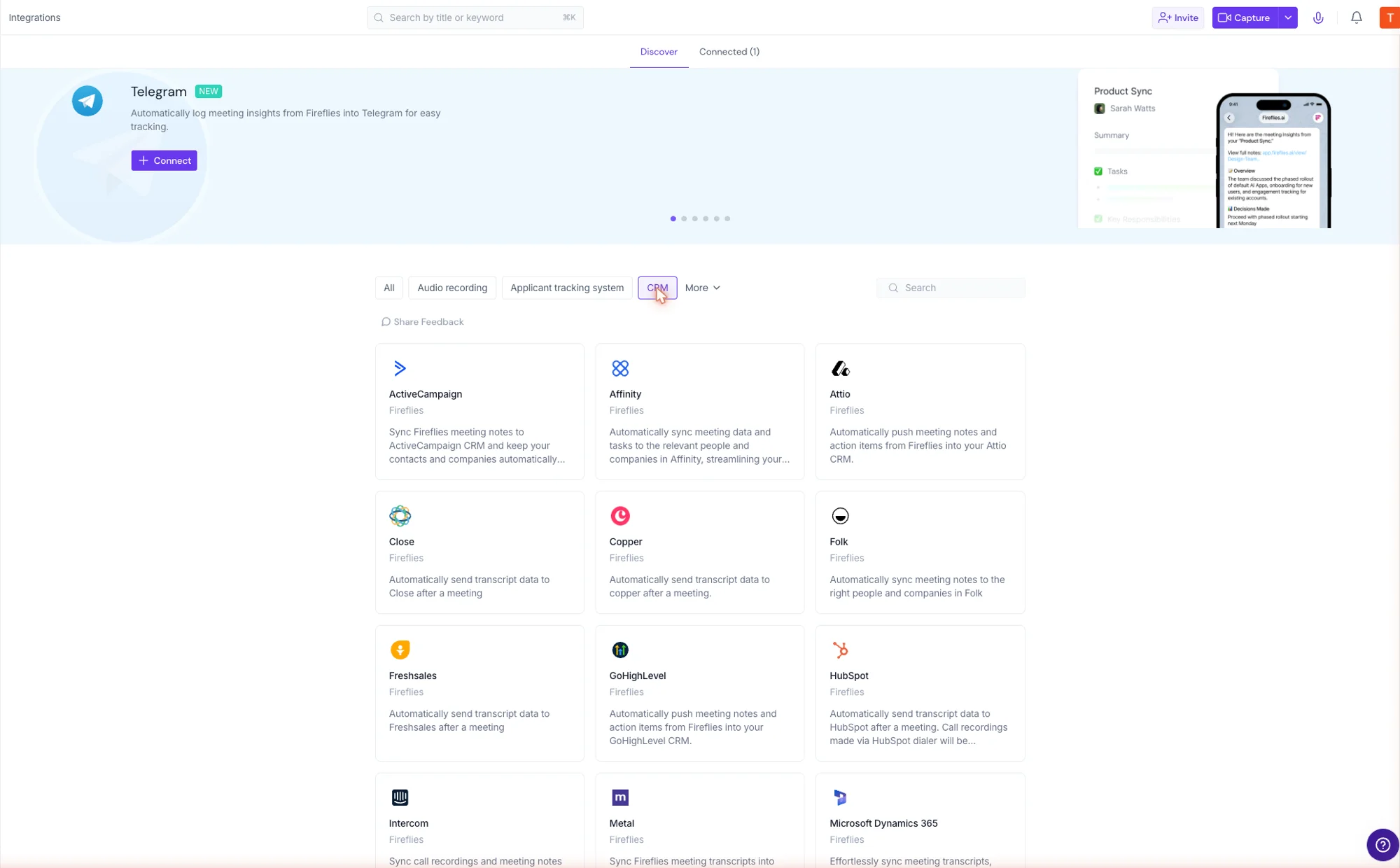
Task: Click the ActiveCampaign card title
Action: point(426,394)
